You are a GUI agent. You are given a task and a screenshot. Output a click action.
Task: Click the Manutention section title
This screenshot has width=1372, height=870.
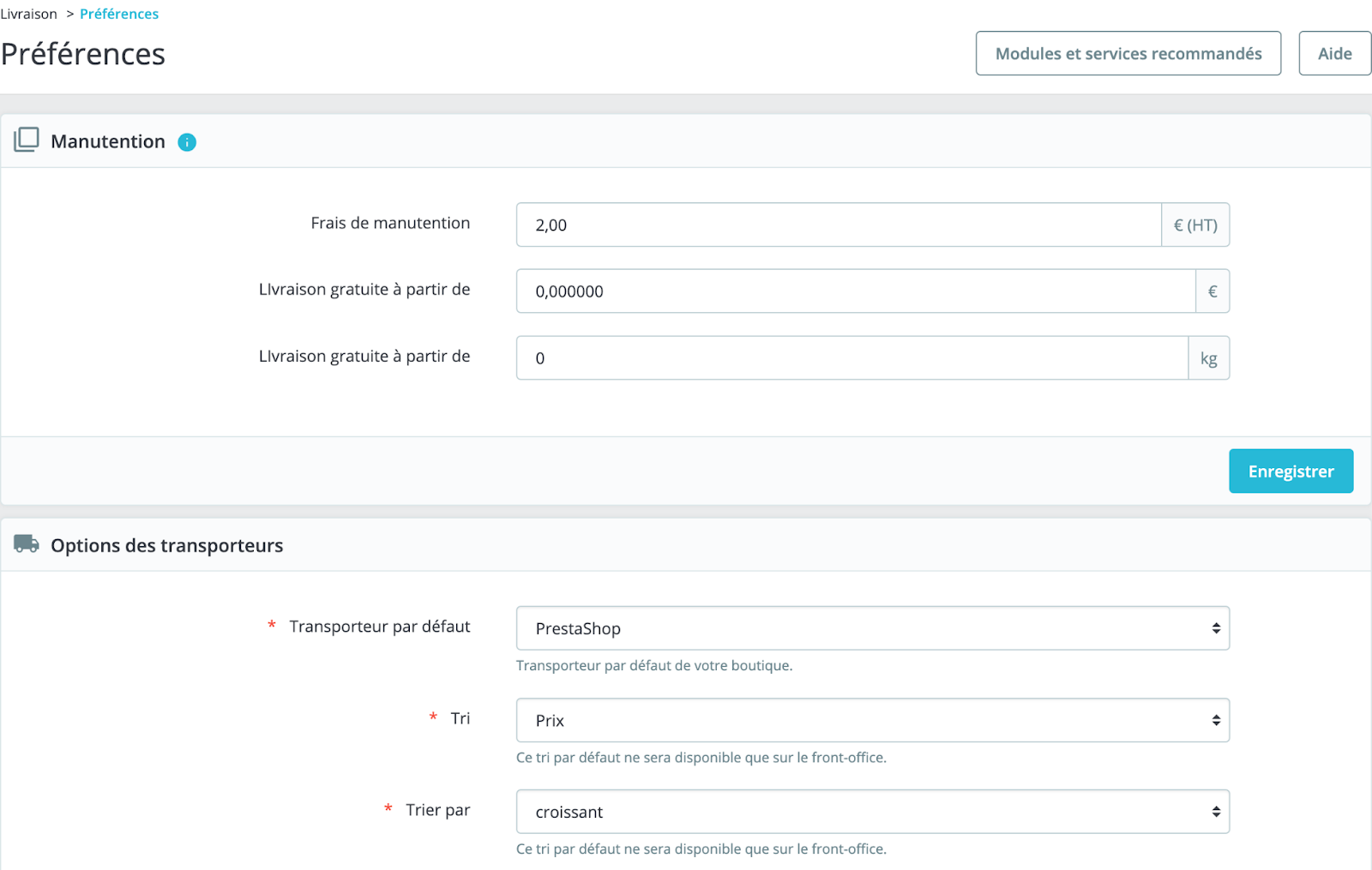[x=108, y=141]
